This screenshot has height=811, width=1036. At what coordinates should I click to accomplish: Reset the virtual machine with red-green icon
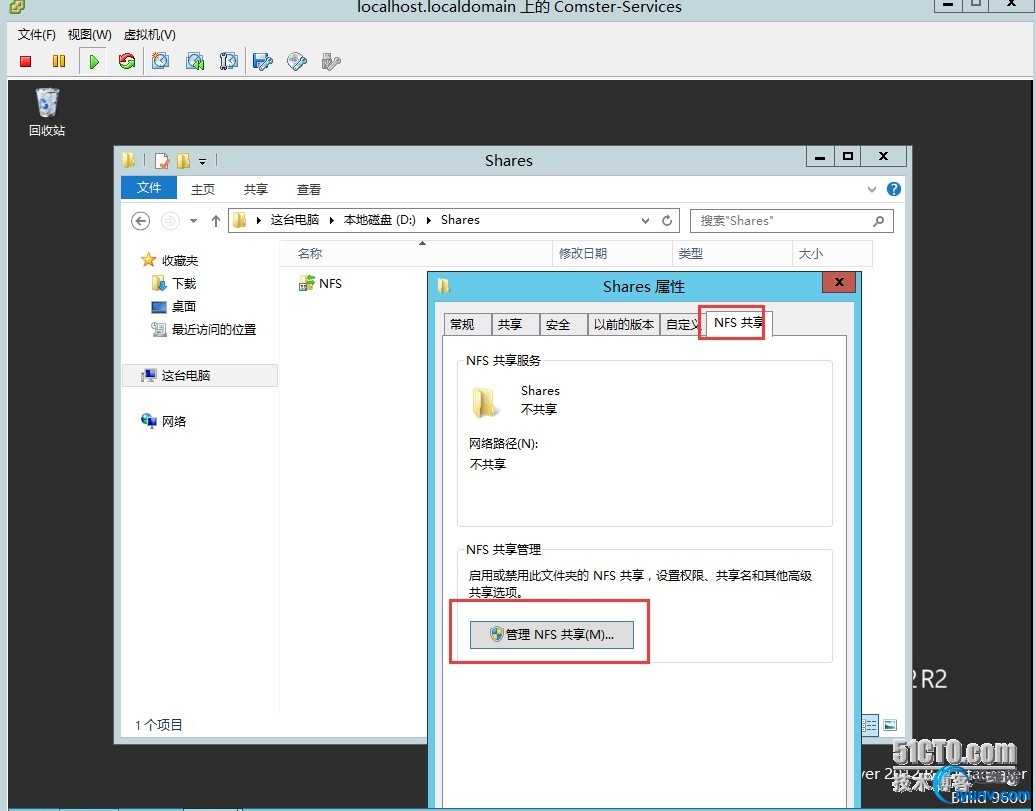pyautogui.click(x=127, y=61)
